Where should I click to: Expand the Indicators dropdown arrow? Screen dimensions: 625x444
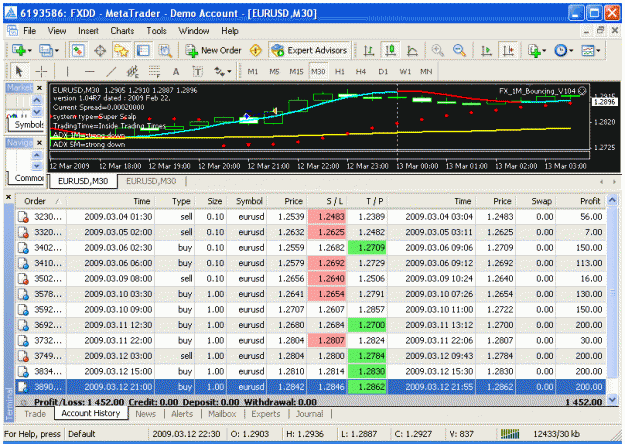[544, 51]
